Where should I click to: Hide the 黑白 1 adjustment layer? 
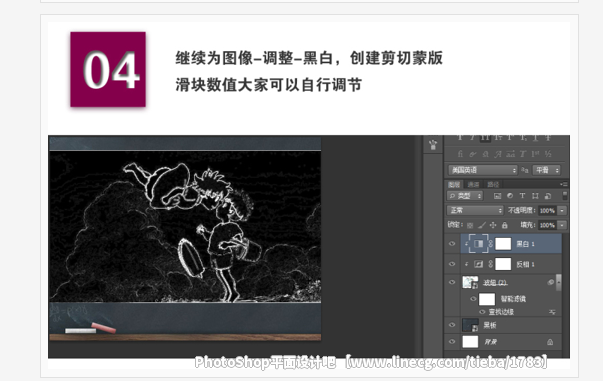point(452,244)
